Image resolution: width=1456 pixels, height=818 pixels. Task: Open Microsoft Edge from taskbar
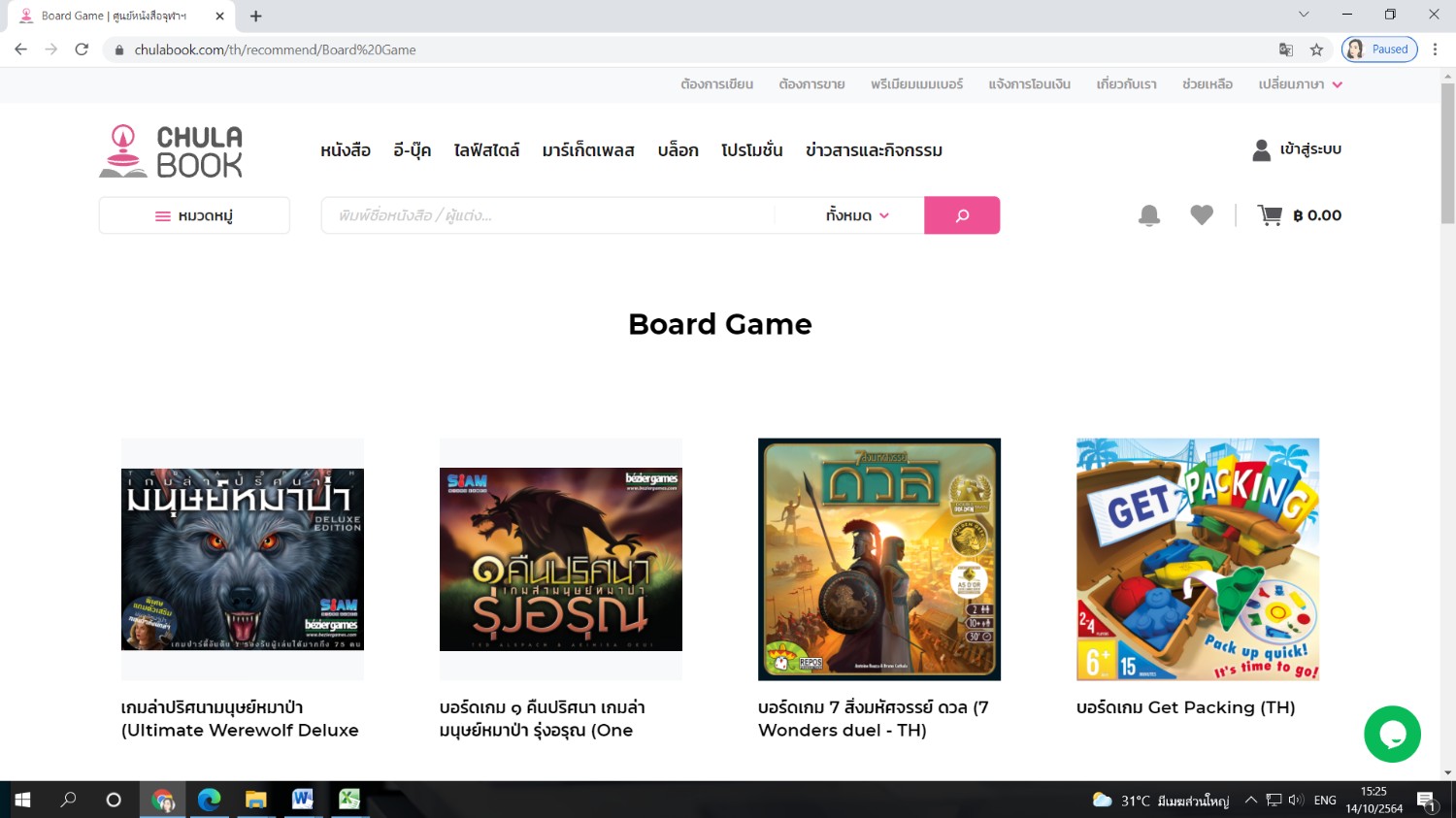click(209, 800)
